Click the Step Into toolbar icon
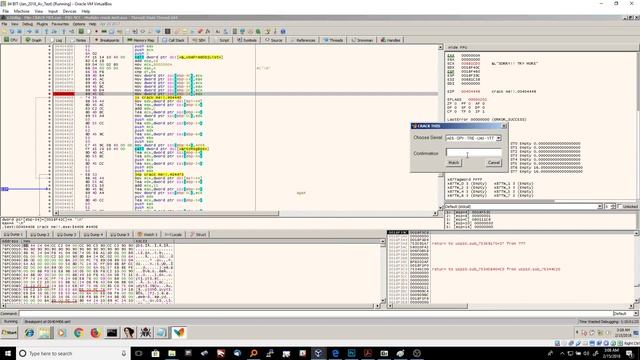The height and width of the screenshot is (360, 640). coord(46,31)
